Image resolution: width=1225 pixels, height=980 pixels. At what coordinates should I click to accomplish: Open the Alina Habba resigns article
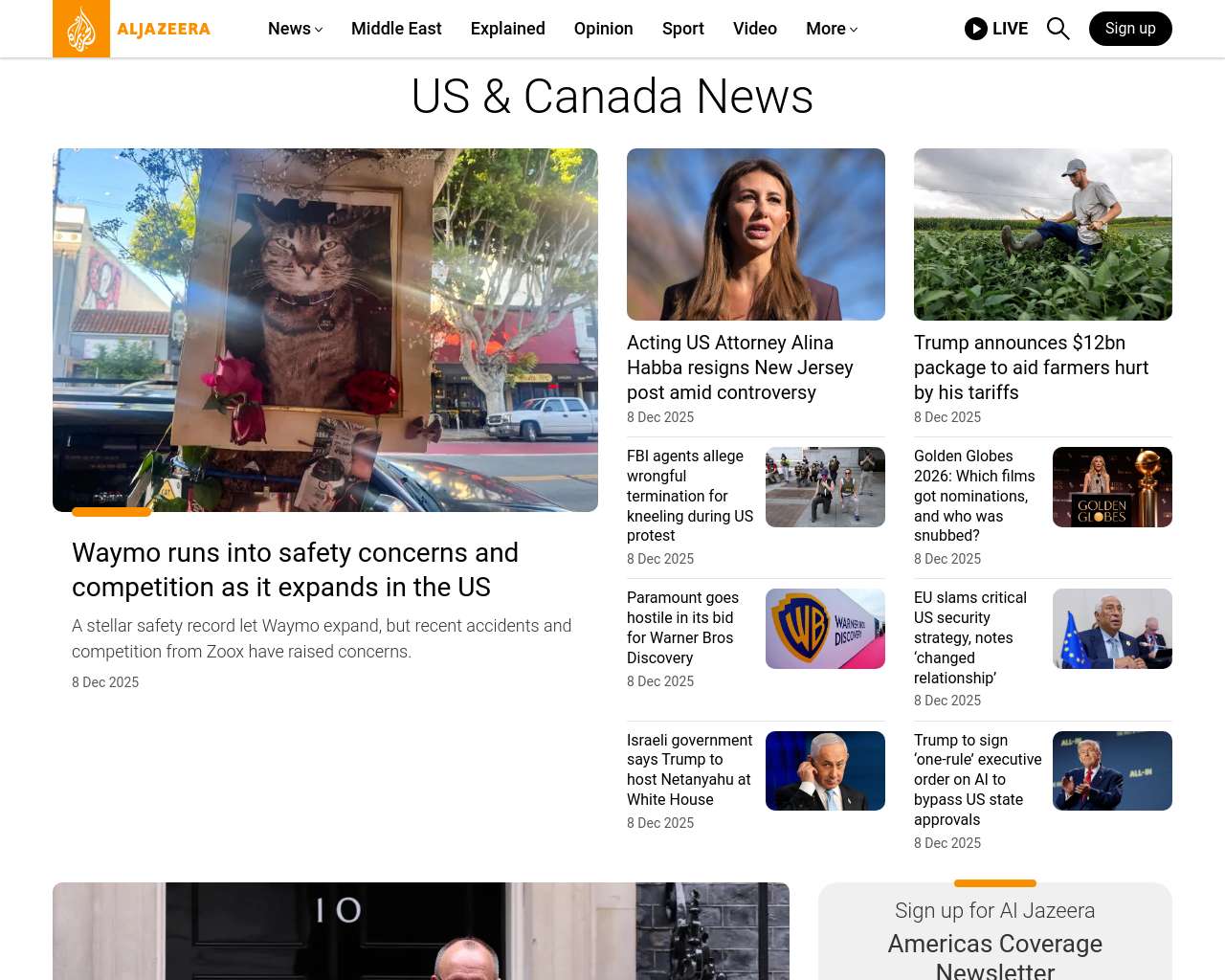(740, 367)
